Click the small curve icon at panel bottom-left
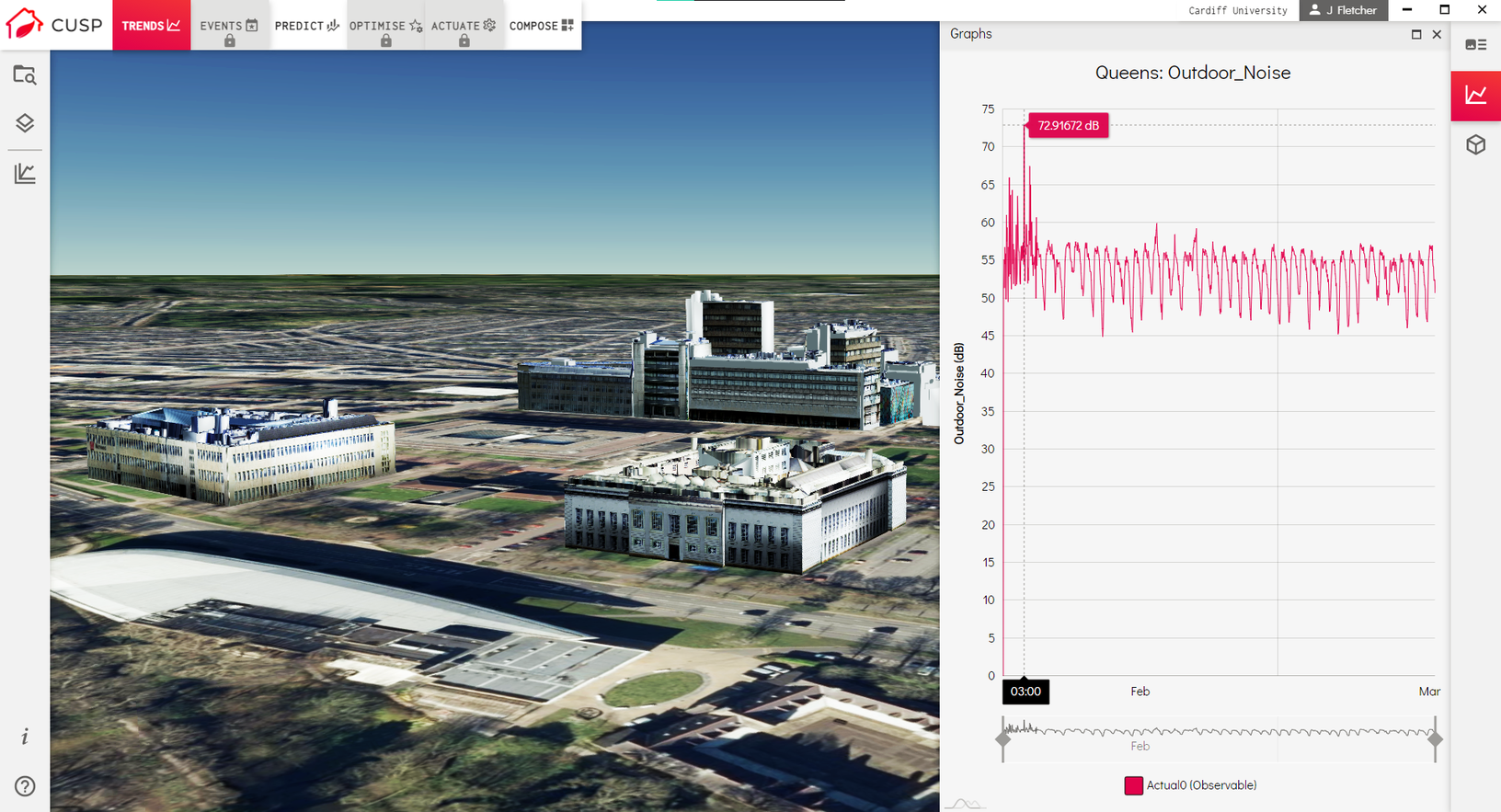The image size is (1501, 812). [966, 804]
